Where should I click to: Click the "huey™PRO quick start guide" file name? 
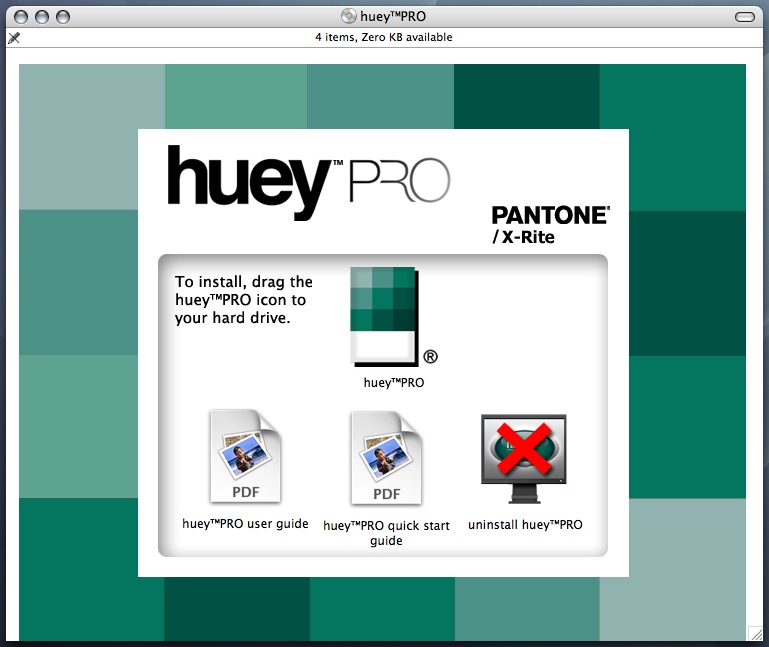(x=386, y=532)
